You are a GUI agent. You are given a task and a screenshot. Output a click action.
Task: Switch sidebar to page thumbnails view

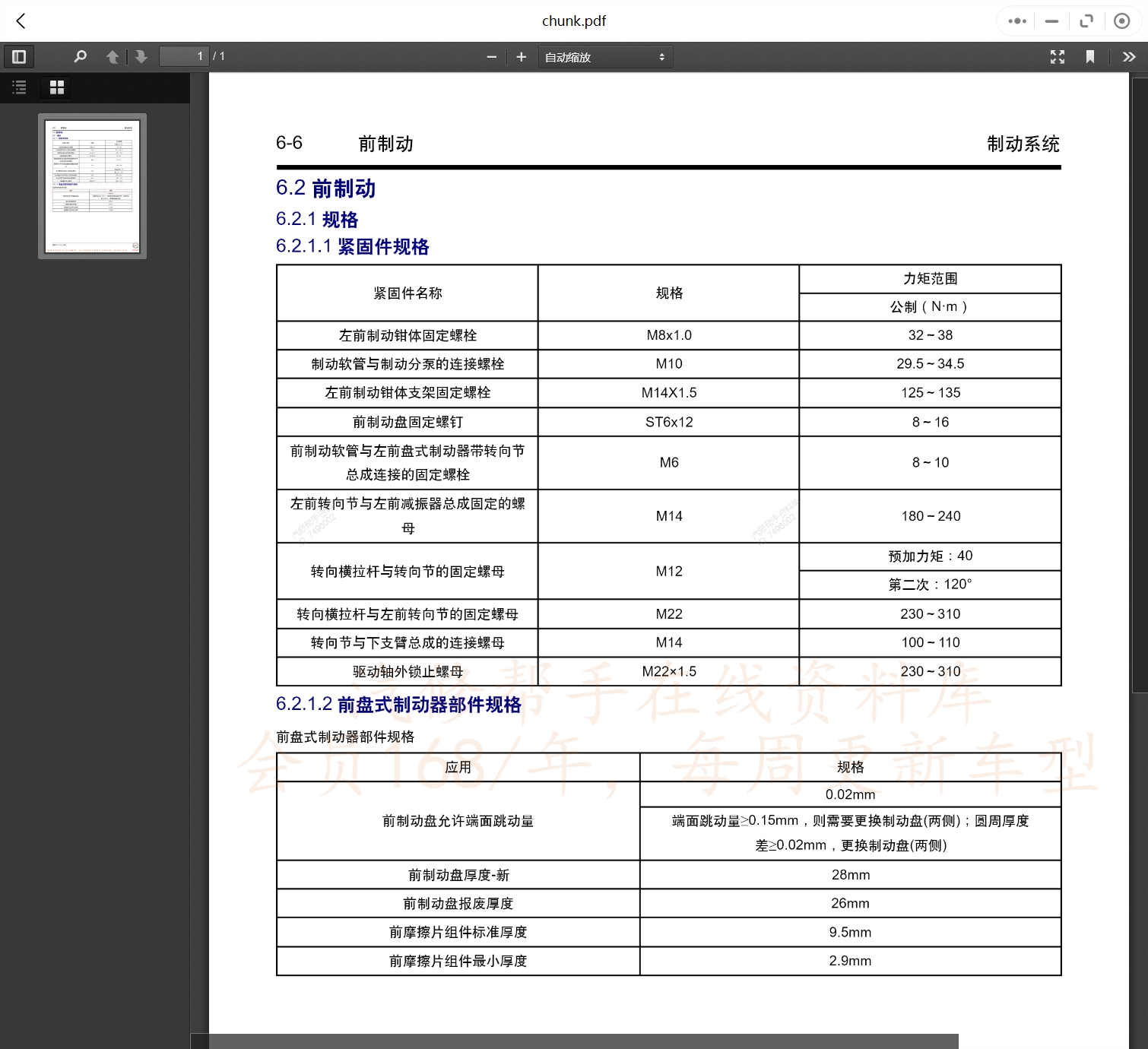point(55,87)
